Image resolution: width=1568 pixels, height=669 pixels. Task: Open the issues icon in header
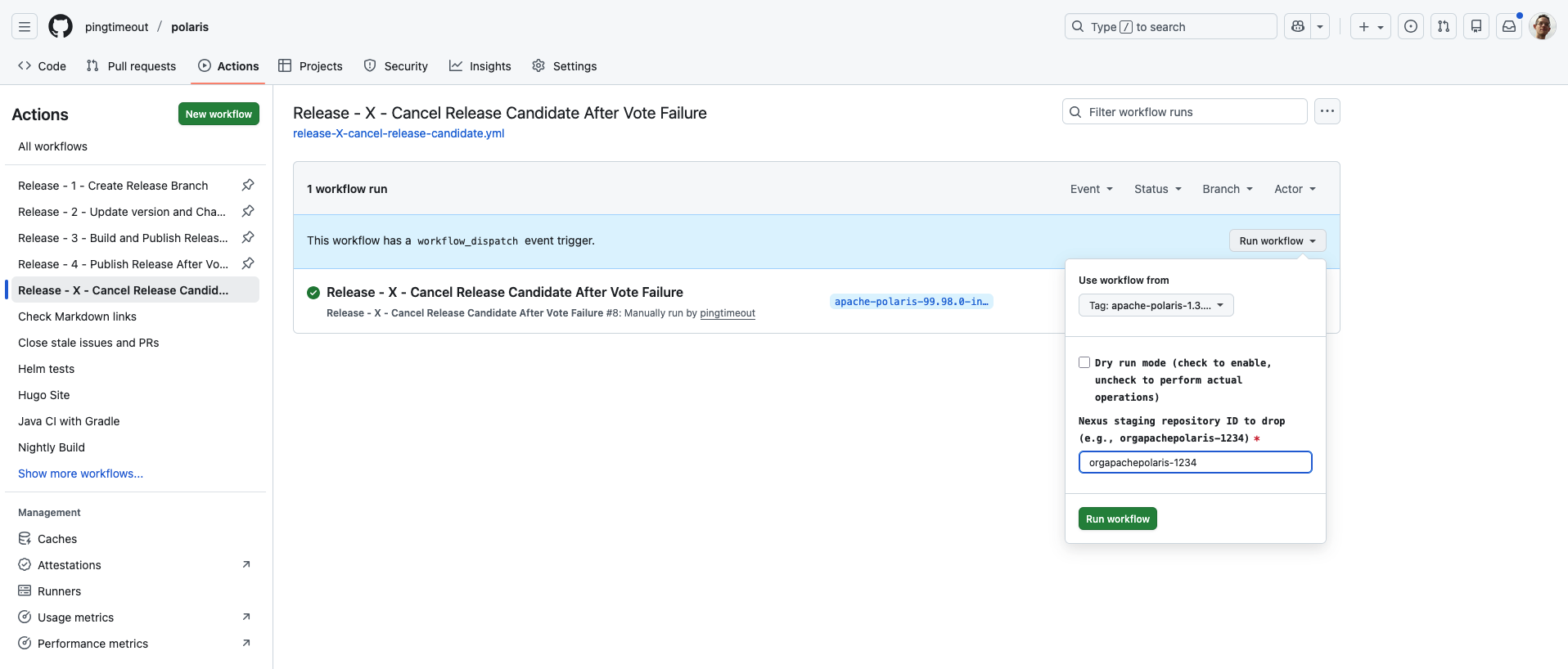pos(1411,27)
